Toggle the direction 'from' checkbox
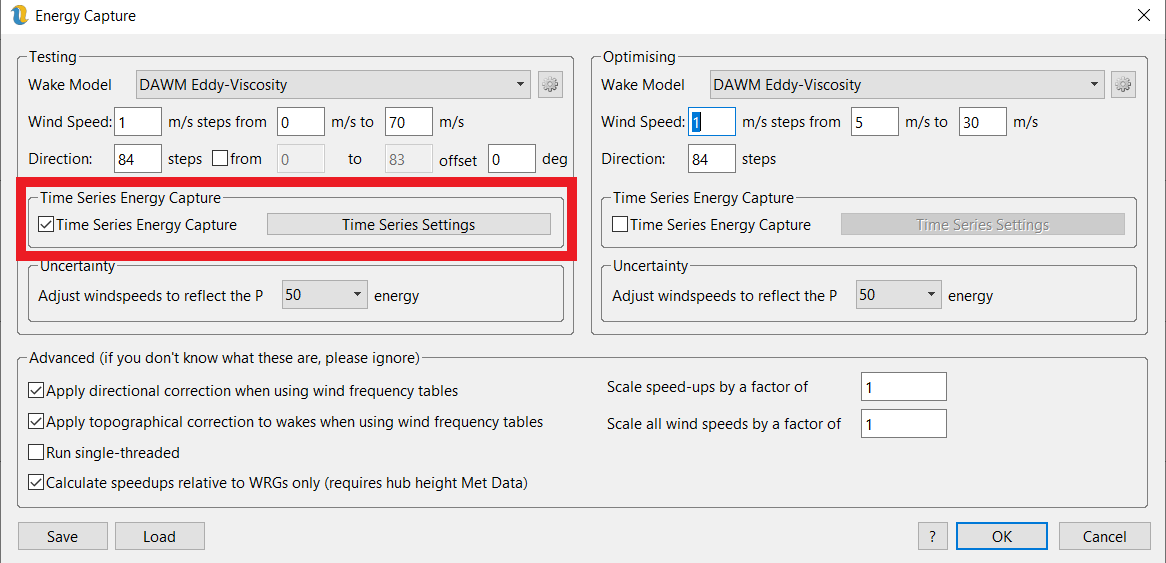This screenshot has height=563, width=1166. [x=219, y=159]
